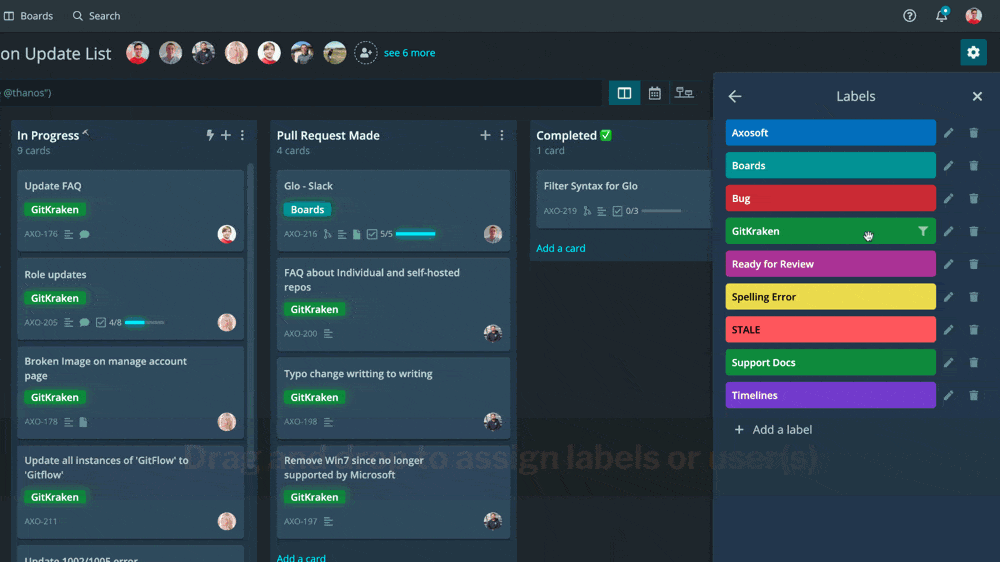Add a card via In Progress plus
Viewport: 1000px width, 562px height.
(226, 135)
